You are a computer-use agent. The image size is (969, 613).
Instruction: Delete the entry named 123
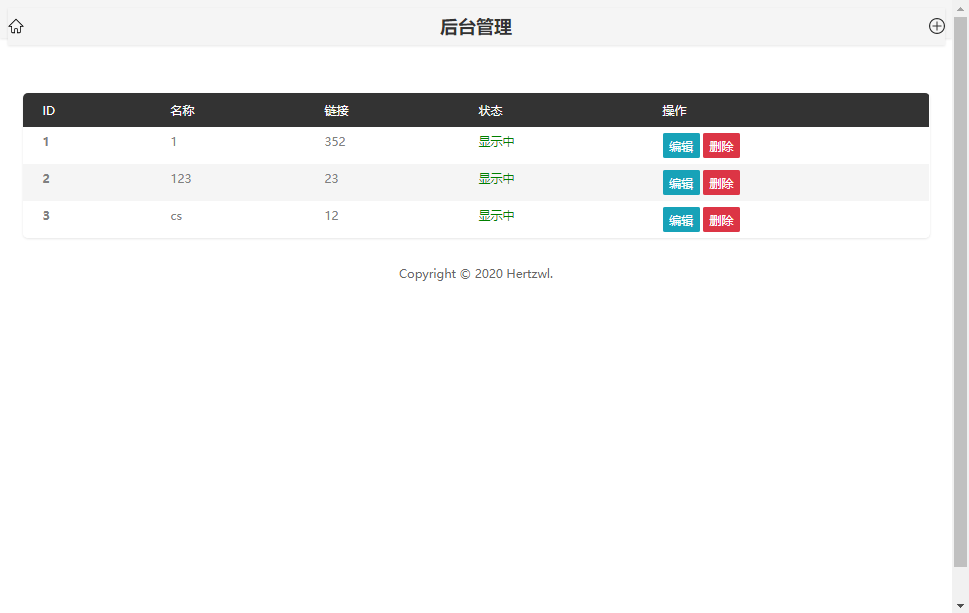coord(722,183)
